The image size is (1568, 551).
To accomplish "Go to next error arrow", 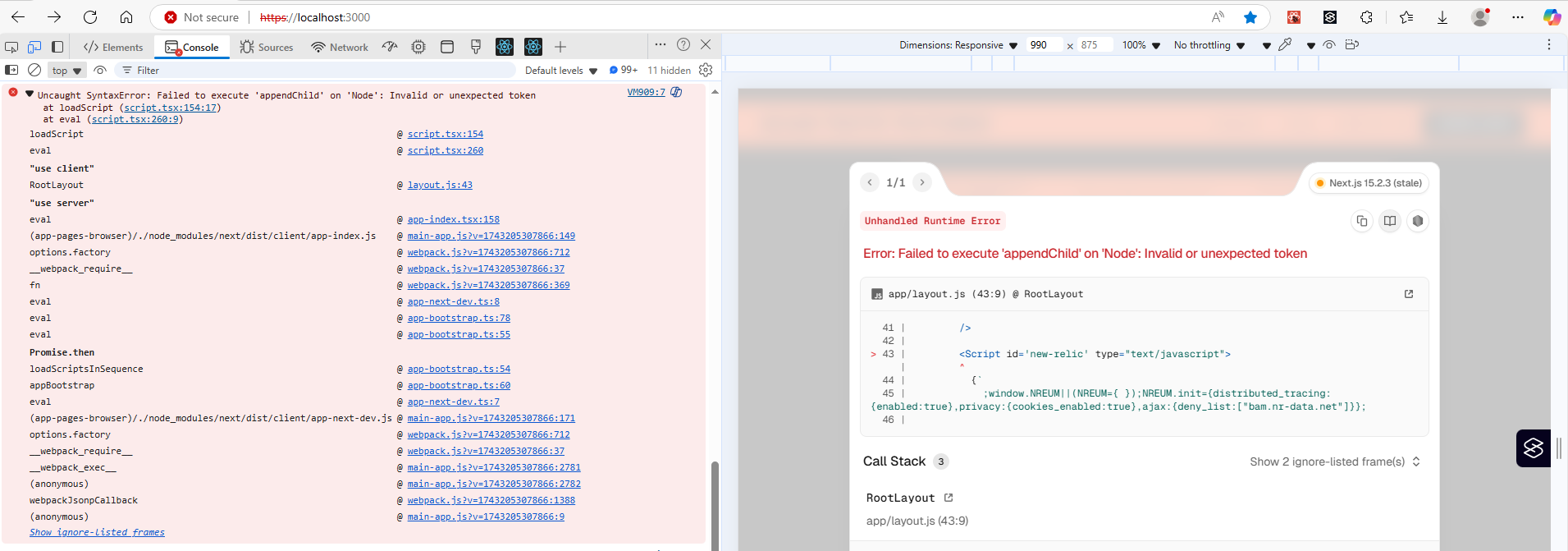I will point(922,182).
